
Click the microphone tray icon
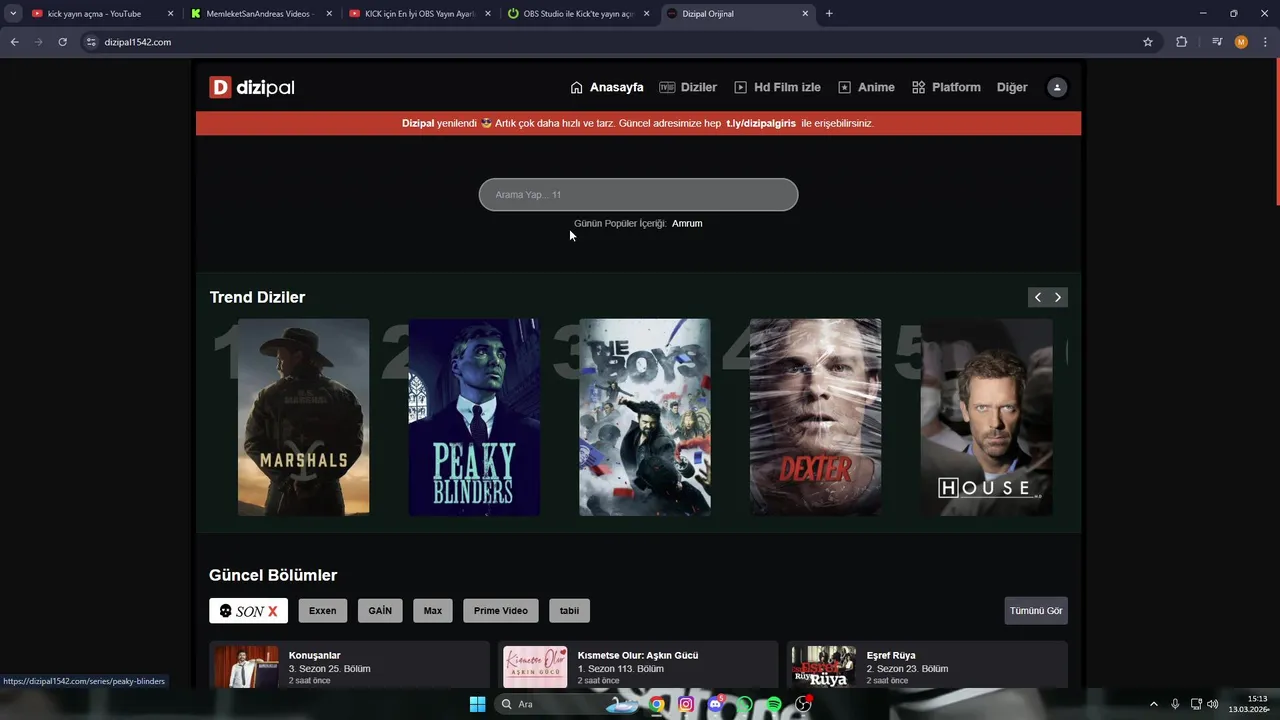tap(1175, 704)
